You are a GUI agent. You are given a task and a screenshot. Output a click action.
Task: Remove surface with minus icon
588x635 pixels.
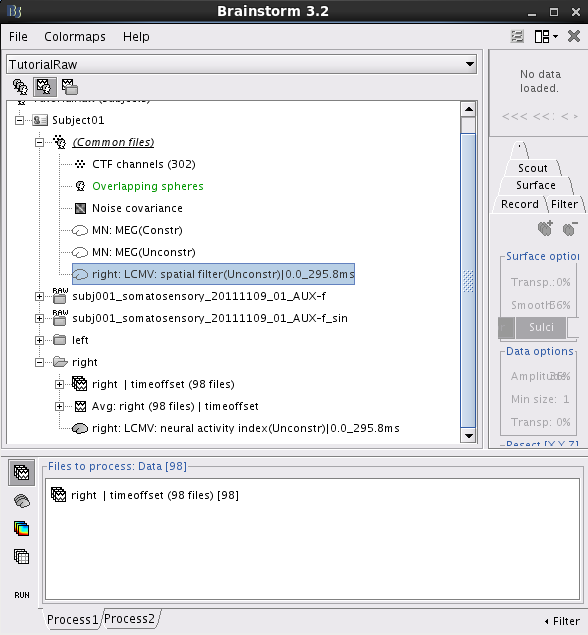coord(570,229)
